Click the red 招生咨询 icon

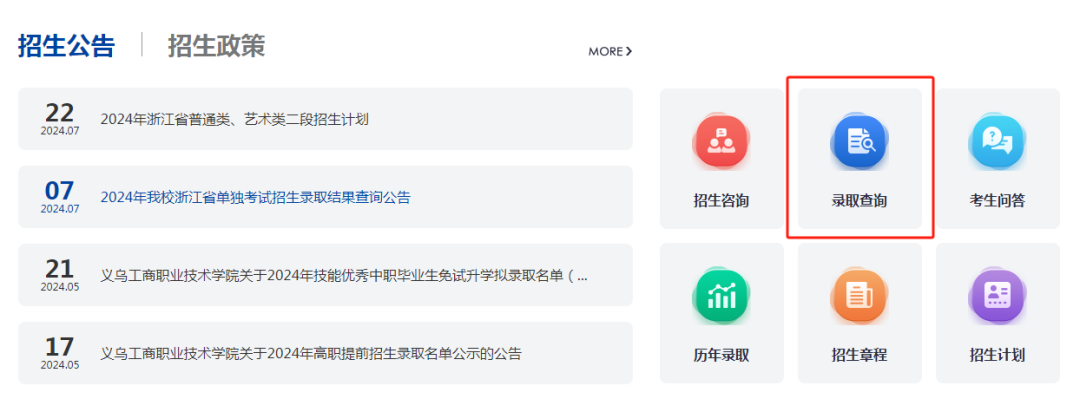[721, 142]
